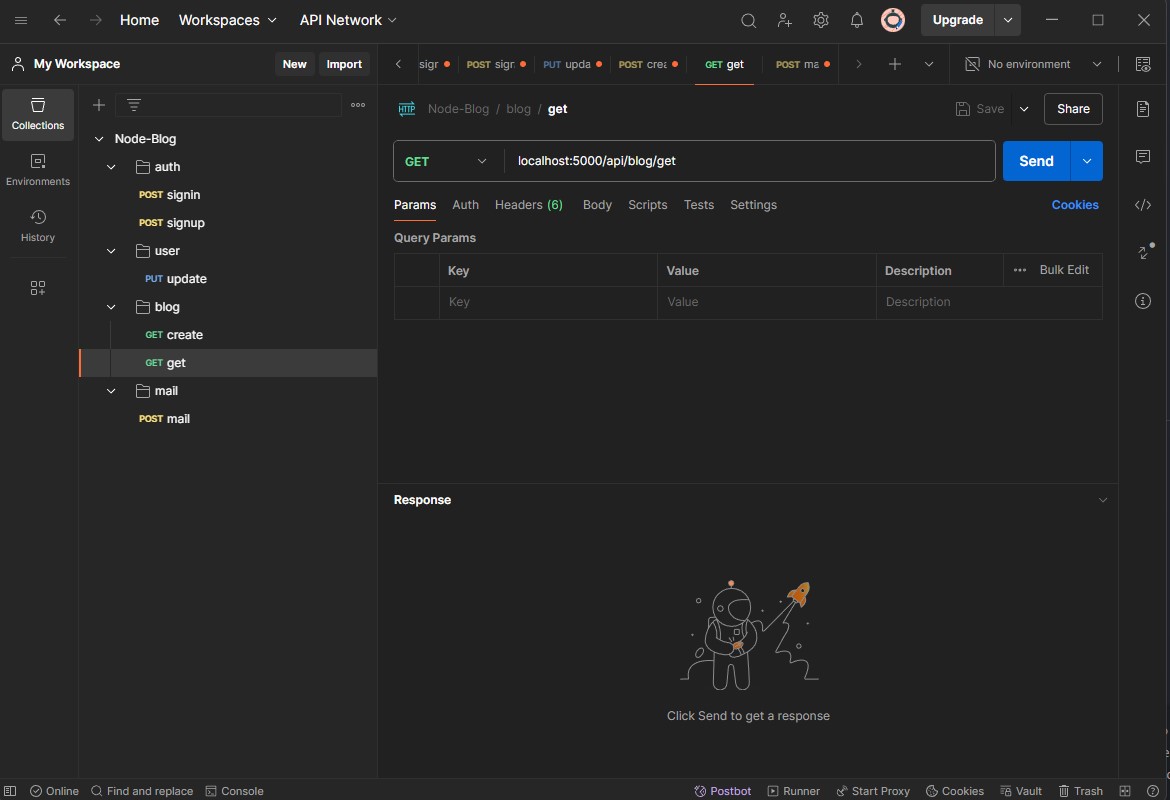The width and height of the screenshot is (1170, 800).
Task: Open the request comments icon
Action: (x=1143, y=157)
